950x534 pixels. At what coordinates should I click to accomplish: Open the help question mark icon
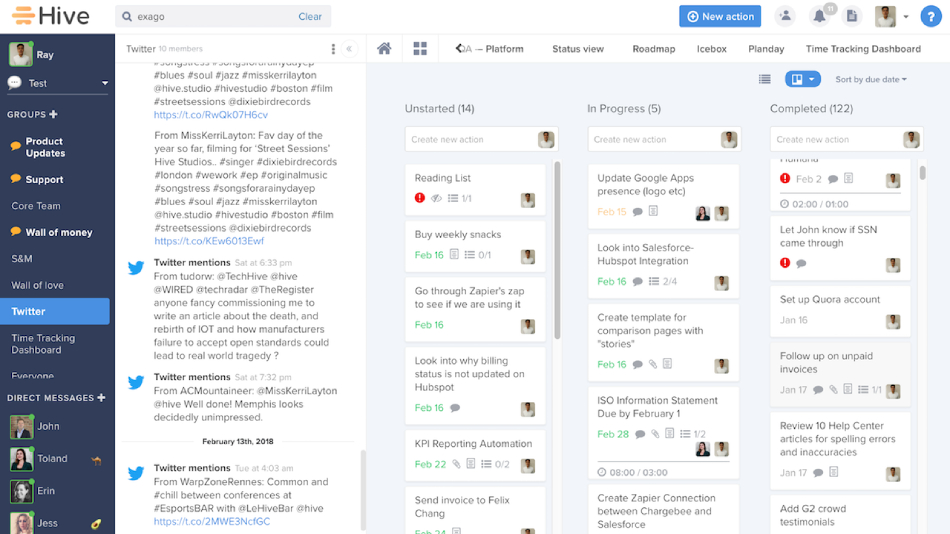coord(931,16)
